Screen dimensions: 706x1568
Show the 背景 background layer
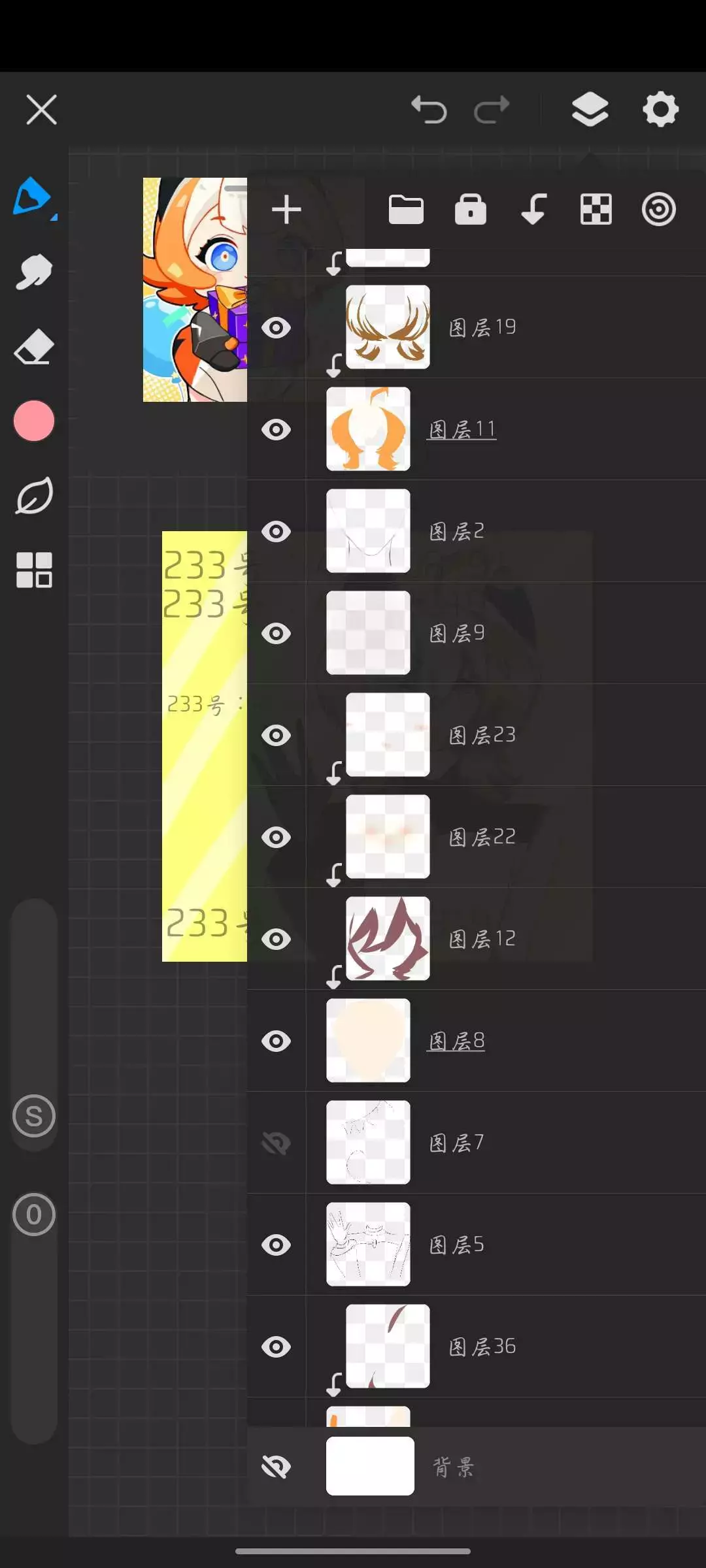coord(276,1467)
